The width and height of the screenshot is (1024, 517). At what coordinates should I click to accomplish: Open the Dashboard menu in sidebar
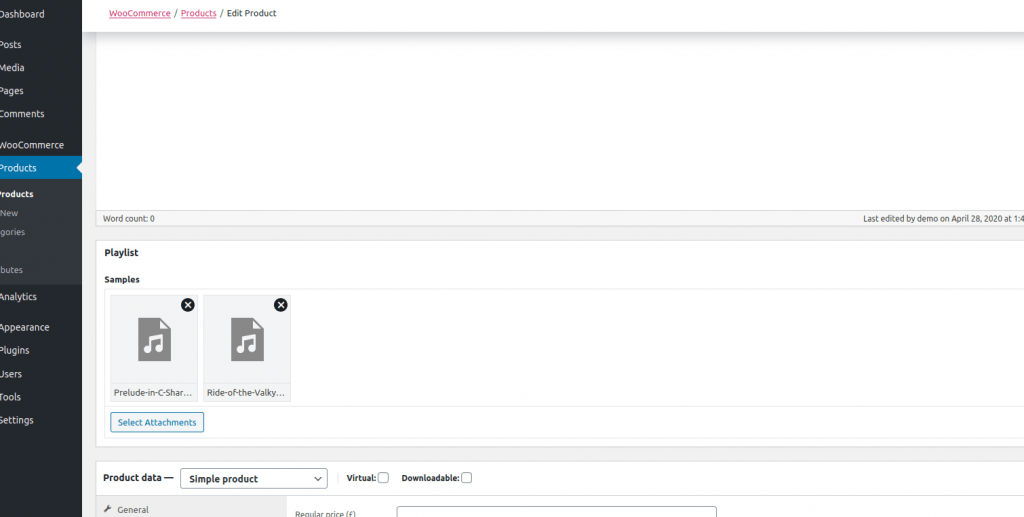tap(22, 14)
